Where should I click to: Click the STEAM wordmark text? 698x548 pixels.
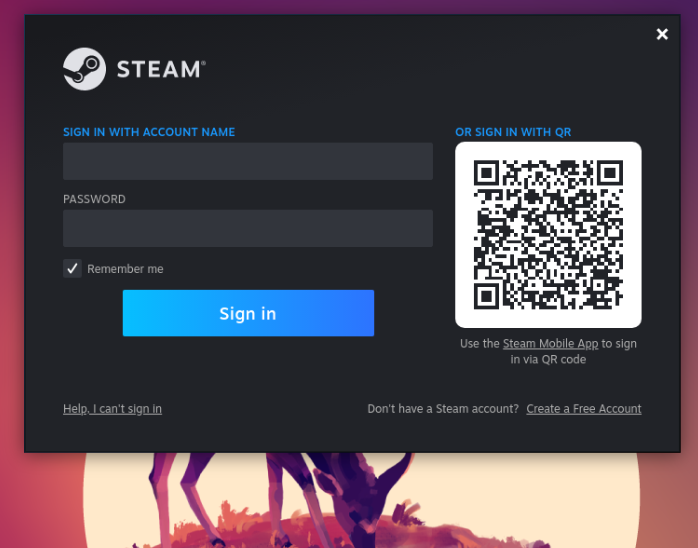pos(161,69)
